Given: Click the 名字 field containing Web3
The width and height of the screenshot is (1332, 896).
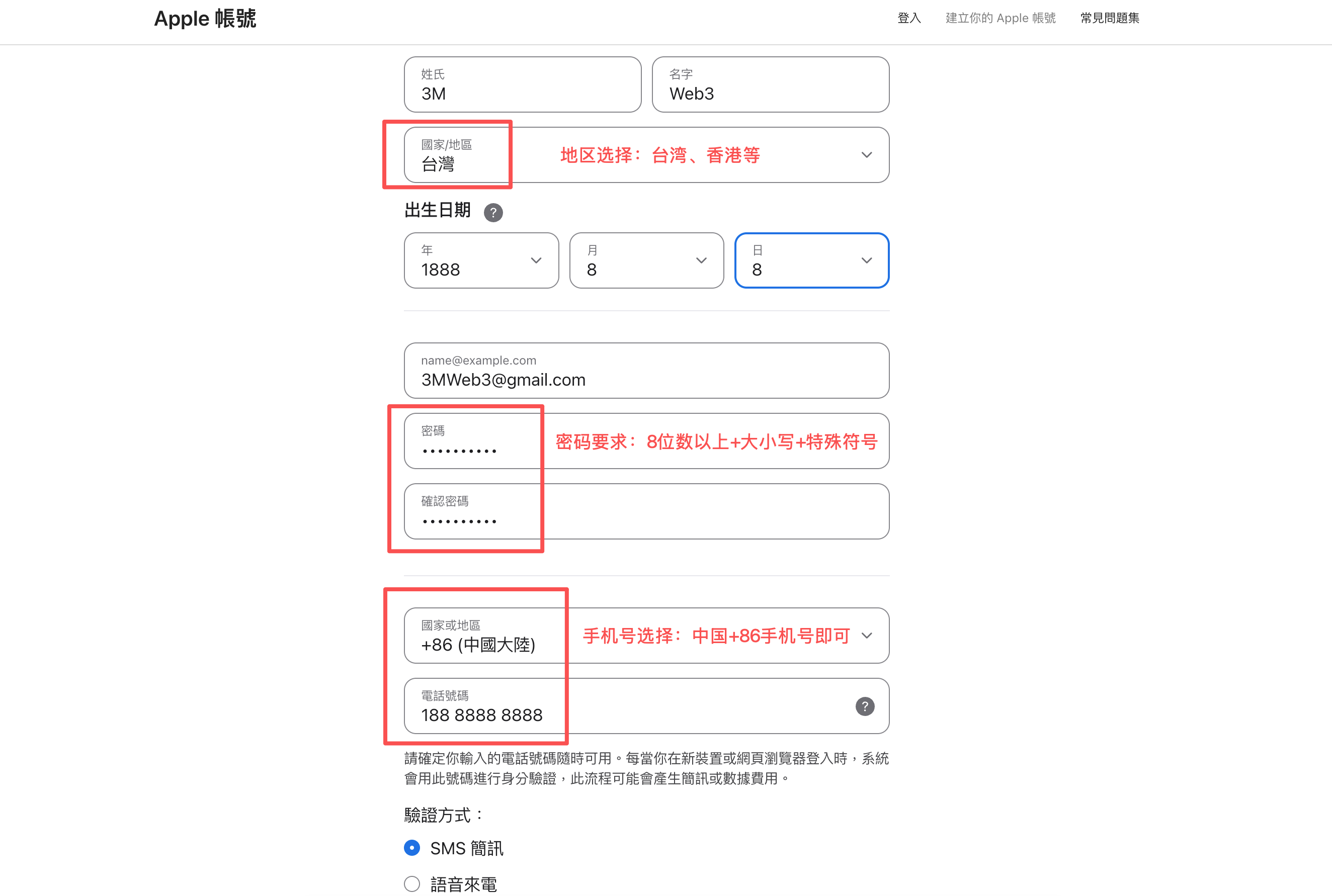Looking at the screenshot, I should [770, 84].
